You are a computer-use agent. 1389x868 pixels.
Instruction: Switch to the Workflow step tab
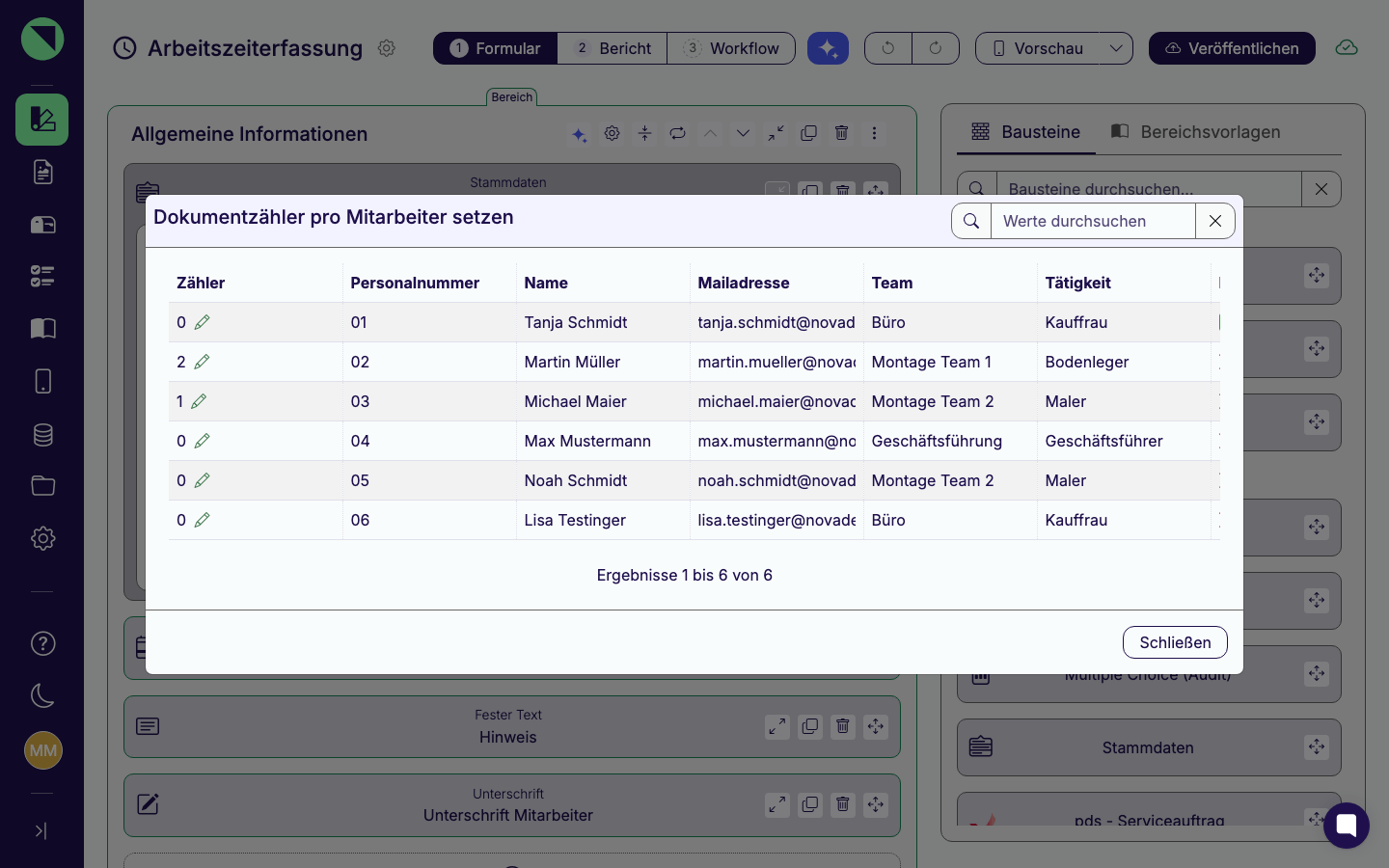coord(731,48)
